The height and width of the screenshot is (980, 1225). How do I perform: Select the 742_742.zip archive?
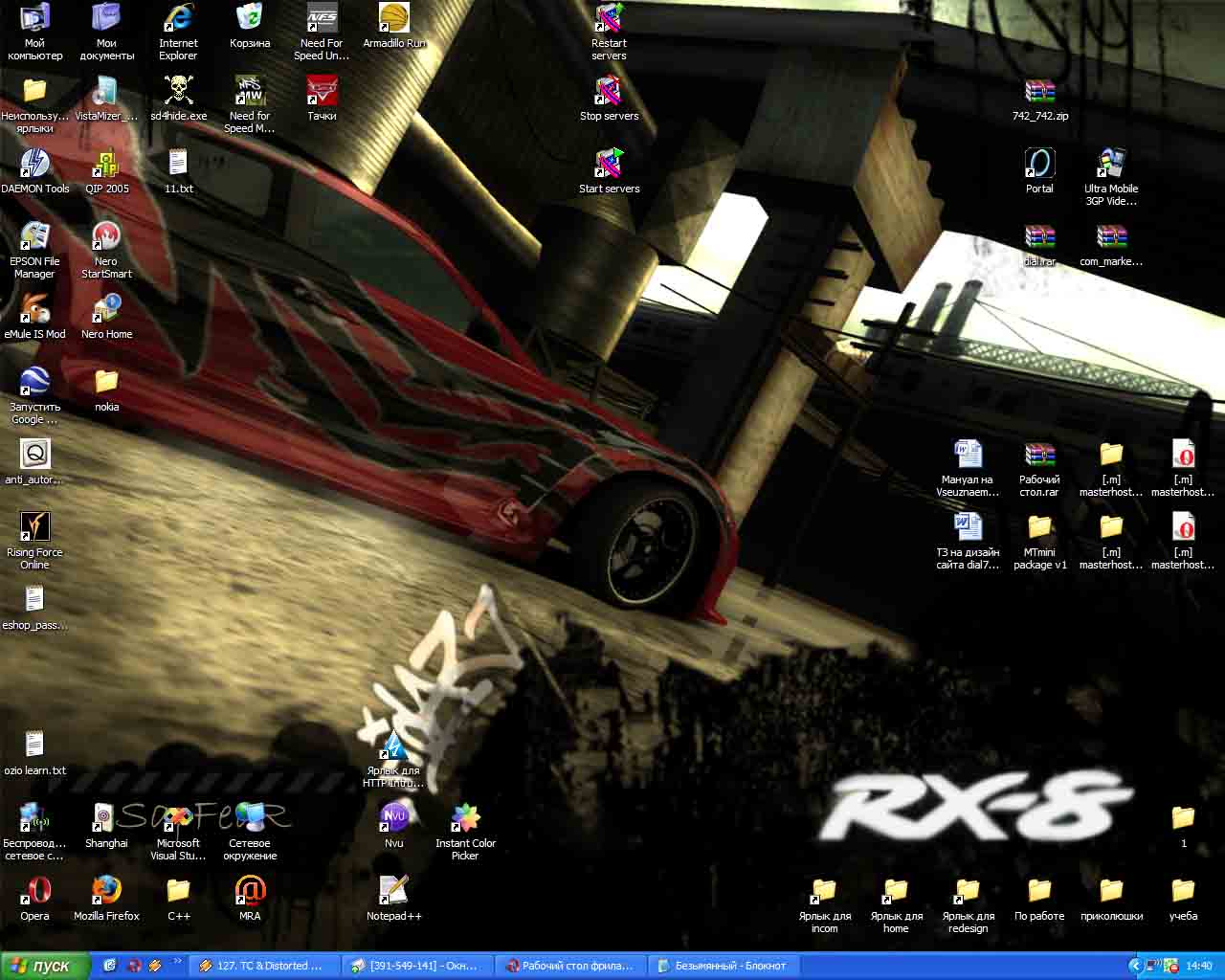[1039, 100]
